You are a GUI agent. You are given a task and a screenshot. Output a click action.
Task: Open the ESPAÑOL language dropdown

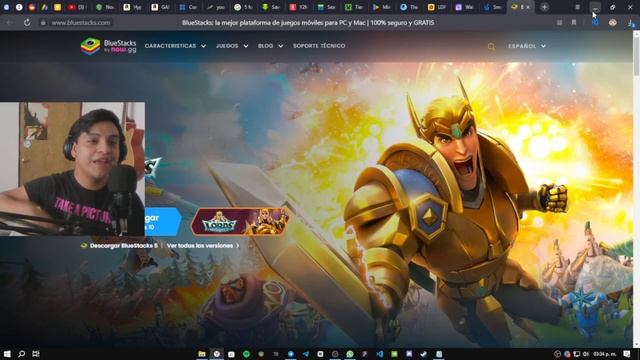[x=527, y=46]
